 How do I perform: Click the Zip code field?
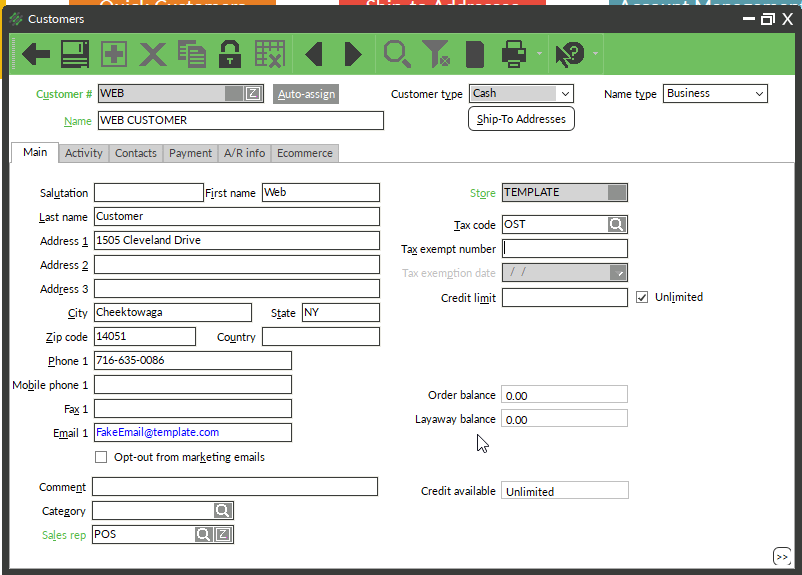tap(145, 337)
